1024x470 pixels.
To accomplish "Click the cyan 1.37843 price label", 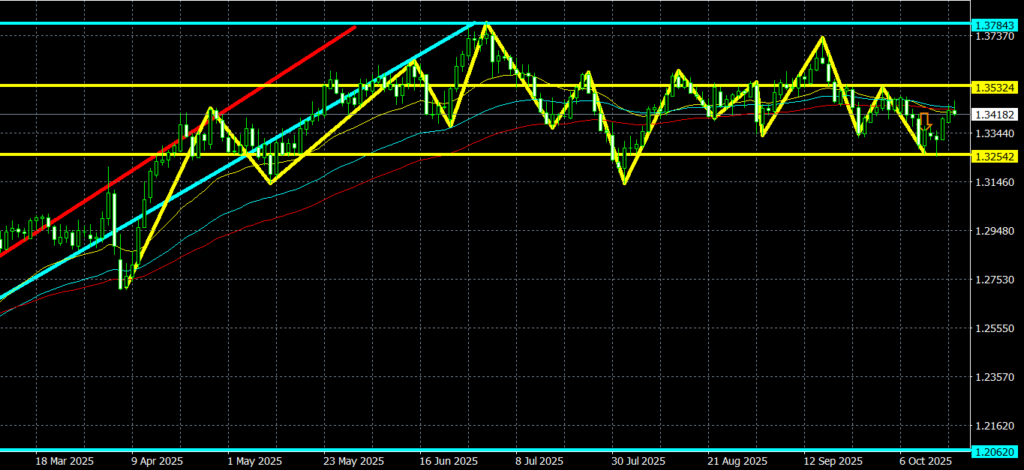I will coord(995,24).
